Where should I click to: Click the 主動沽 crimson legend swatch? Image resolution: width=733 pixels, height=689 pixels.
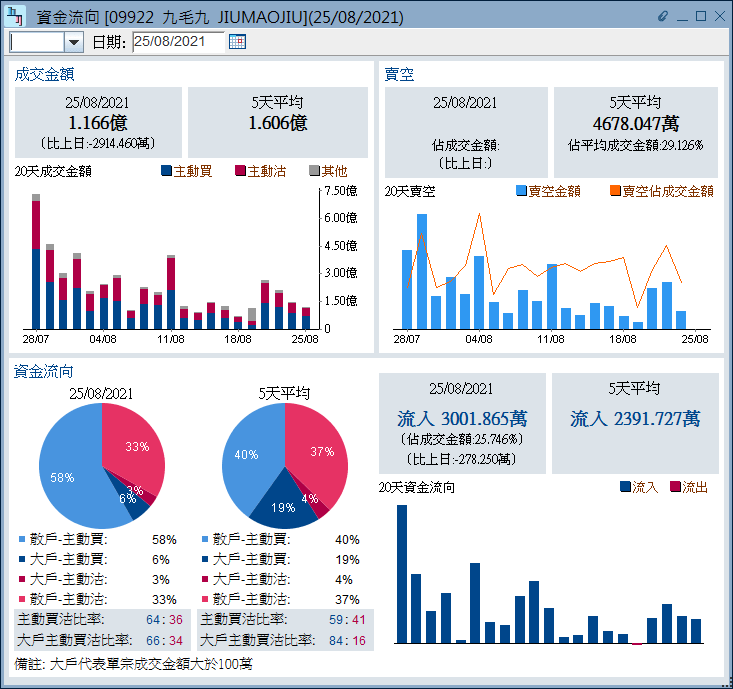tap(240, 171)
